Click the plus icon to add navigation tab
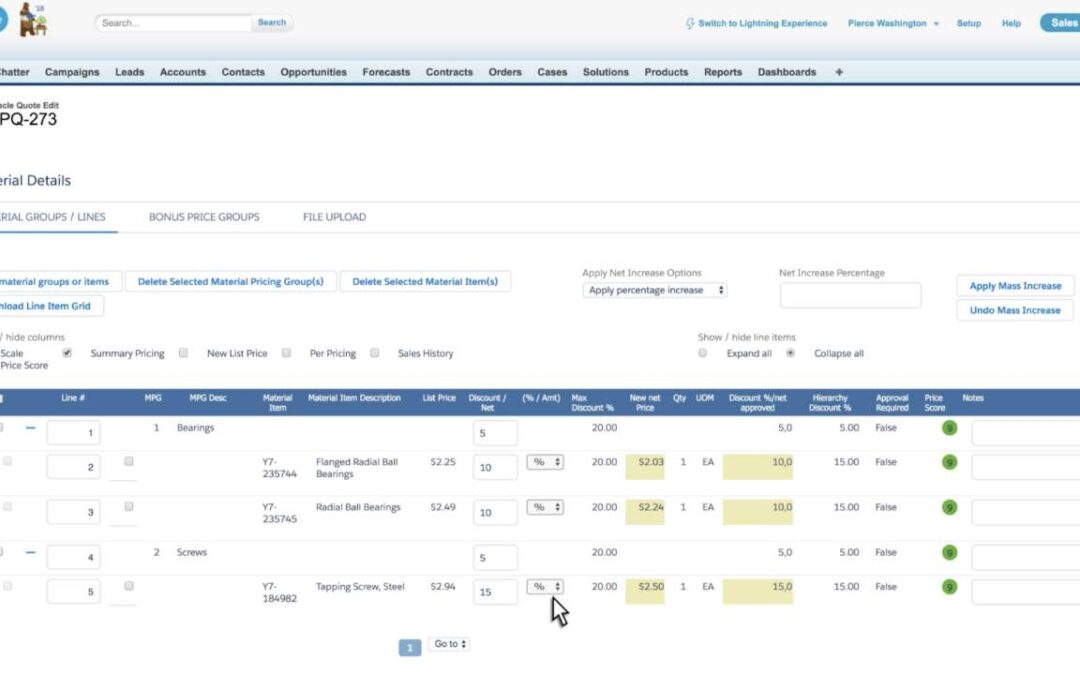Image resolution: width=1080 pixels, height=675 pixels. (x=839, y=72)
